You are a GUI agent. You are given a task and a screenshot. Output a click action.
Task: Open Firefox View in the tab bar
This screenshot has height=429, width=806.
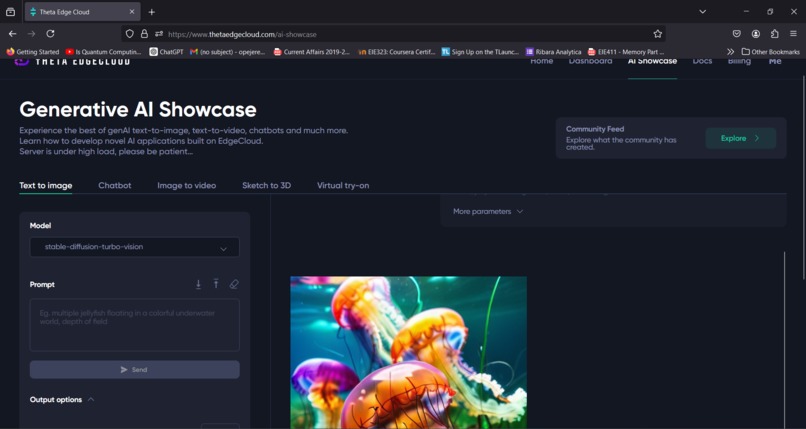click(10, 12)
